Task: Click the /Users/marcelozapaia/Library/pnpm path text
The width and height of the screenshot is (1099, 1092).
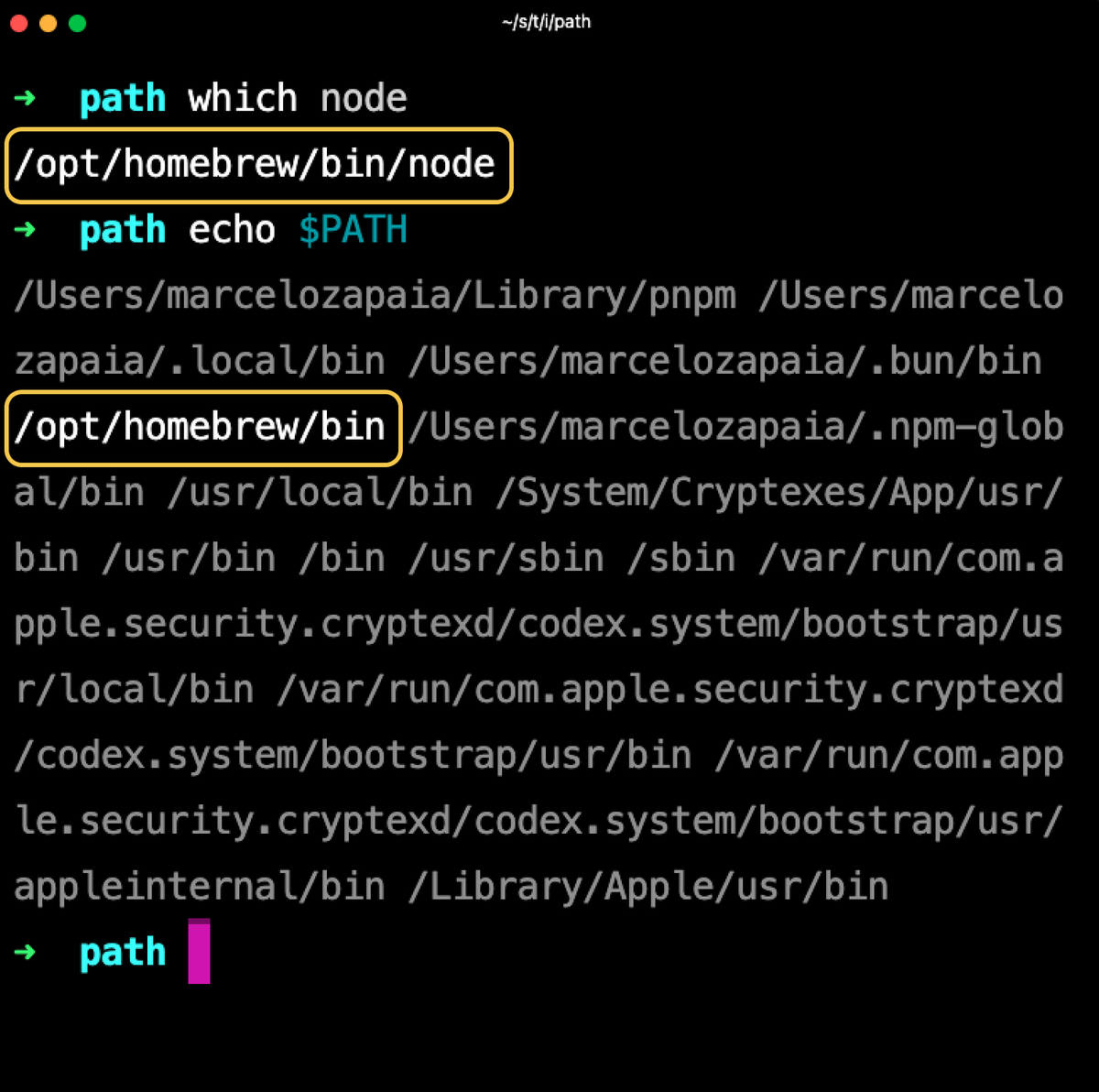Action: [375, 297]
